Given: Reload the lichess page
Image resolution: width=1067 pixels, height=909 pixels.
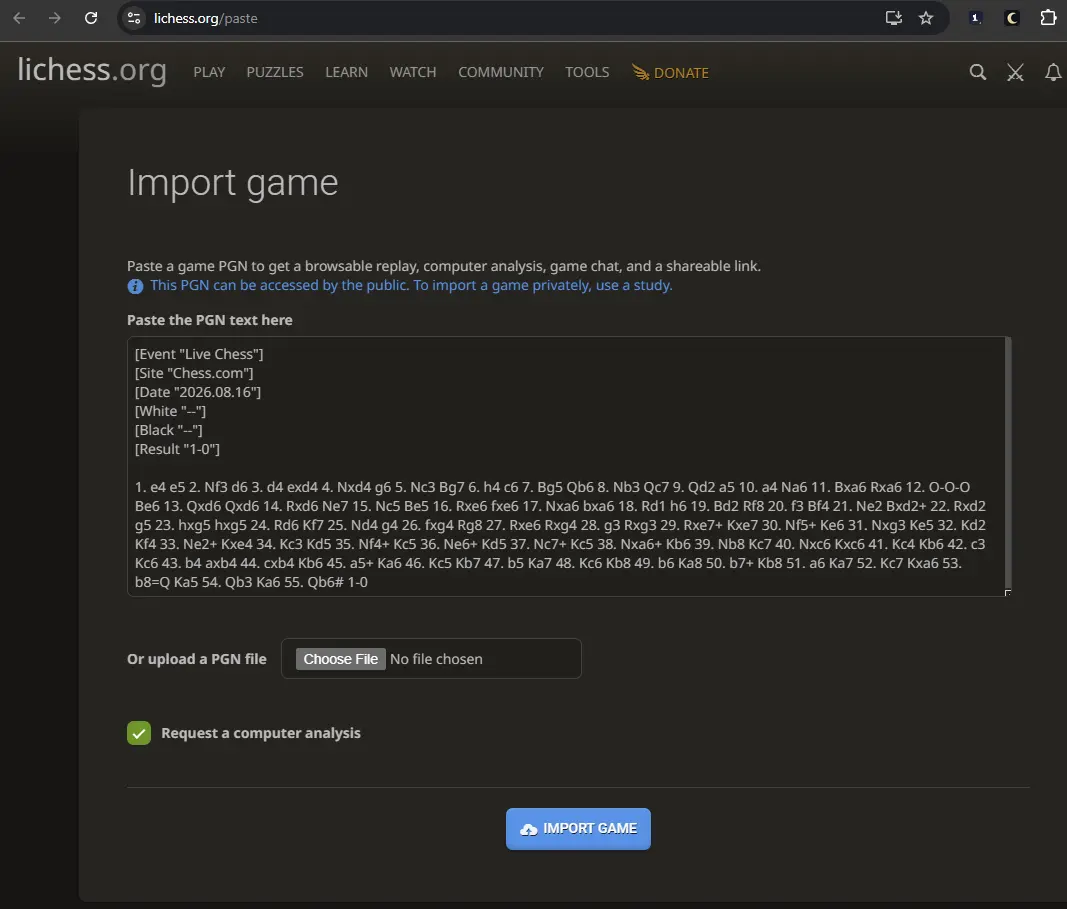Looking at the screenshot, I should [91, 18].
